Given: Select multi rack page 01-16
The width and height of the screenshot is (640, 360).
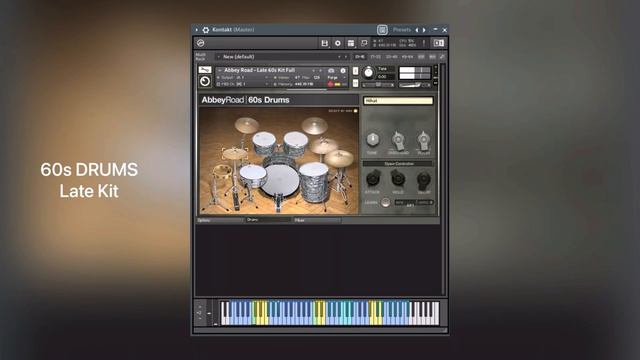Looking at the screenshot, I should 360,57.
